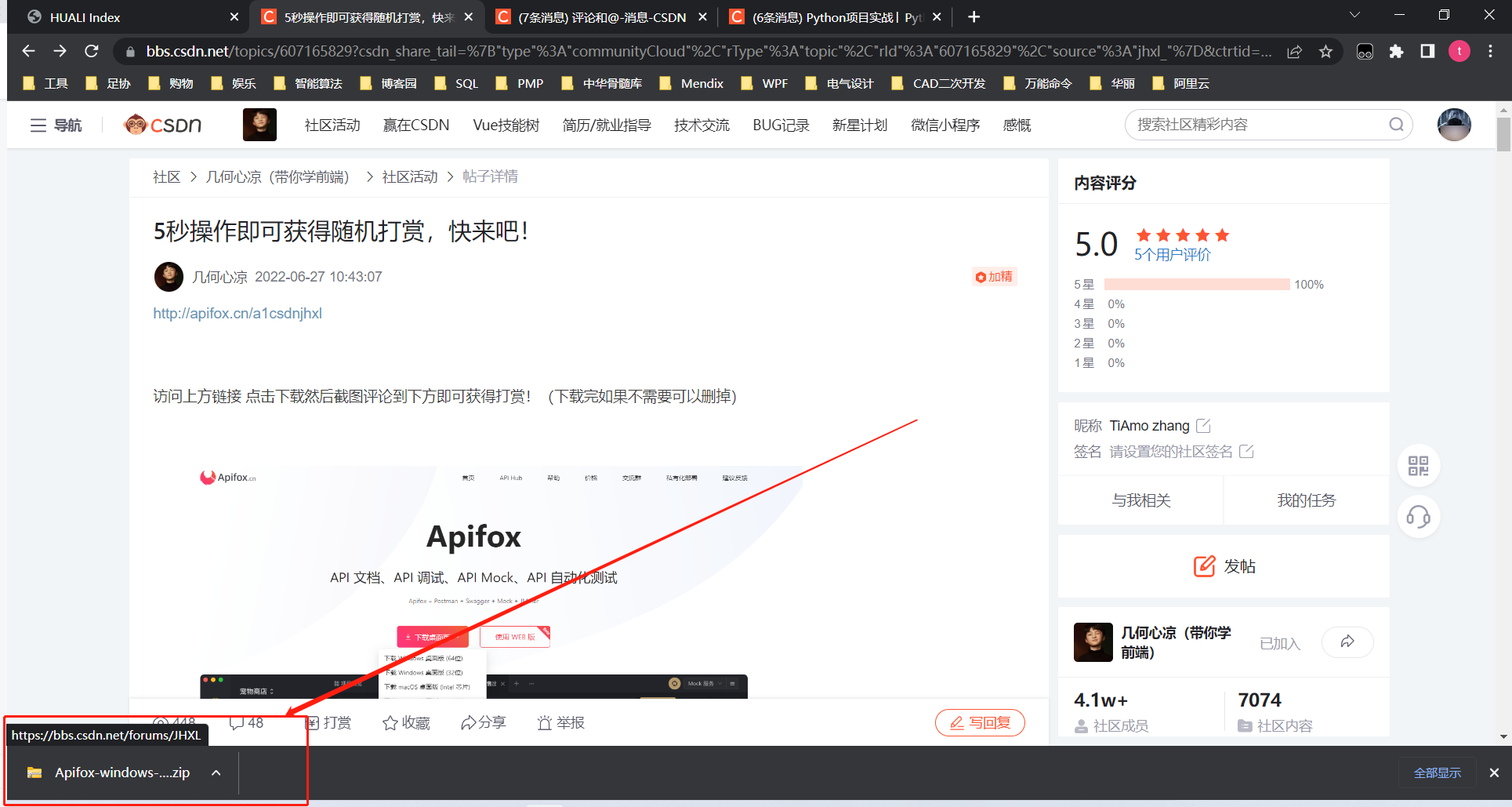Open 社区活动 in the community navbar

332,125
